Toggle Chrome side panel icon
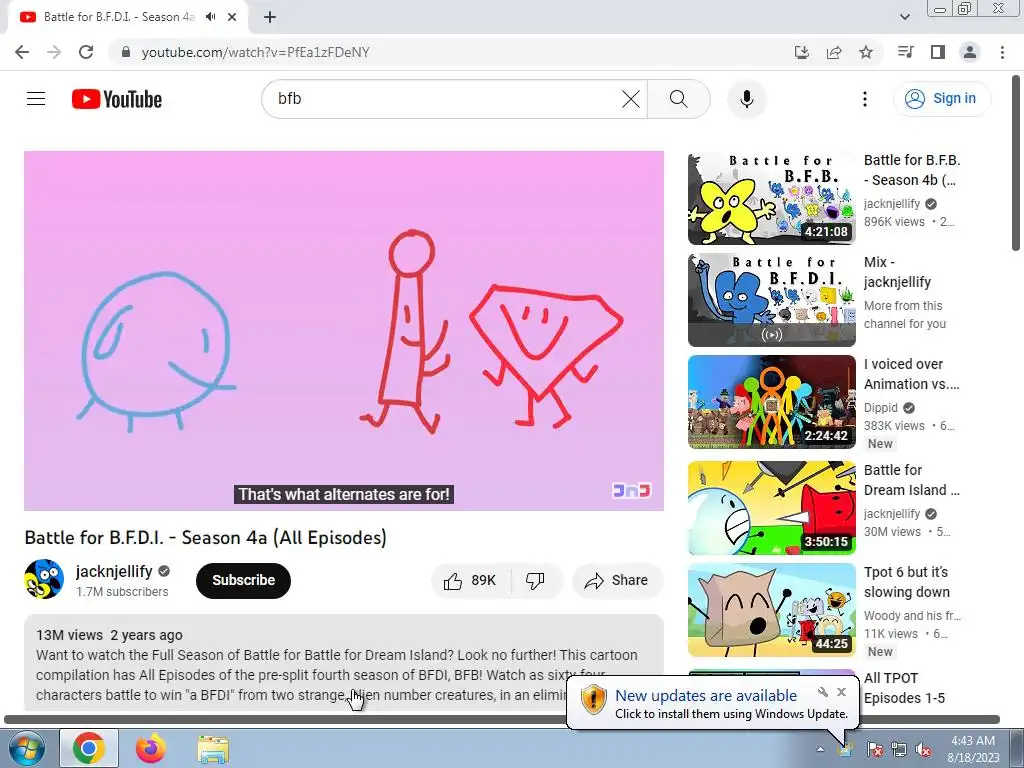This screenshot has height=768, width=1024. (938, 52)
